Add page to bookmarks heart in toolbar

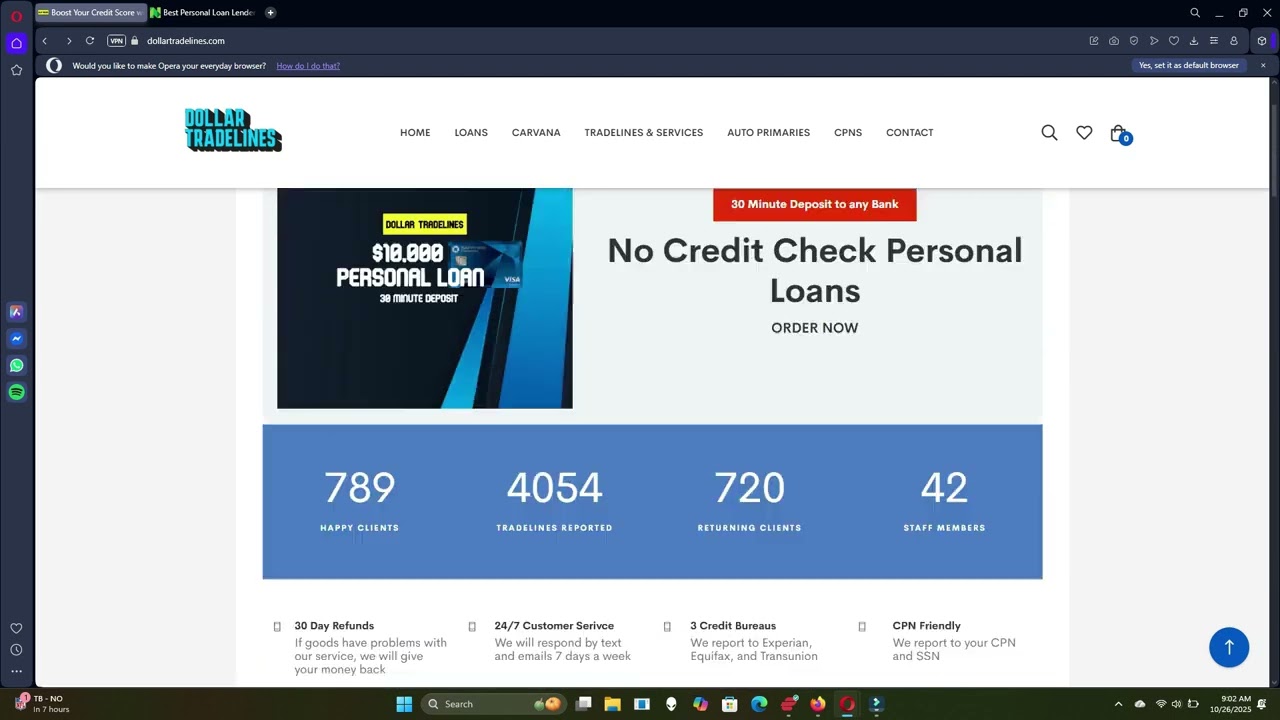(x=1174, y=41)
